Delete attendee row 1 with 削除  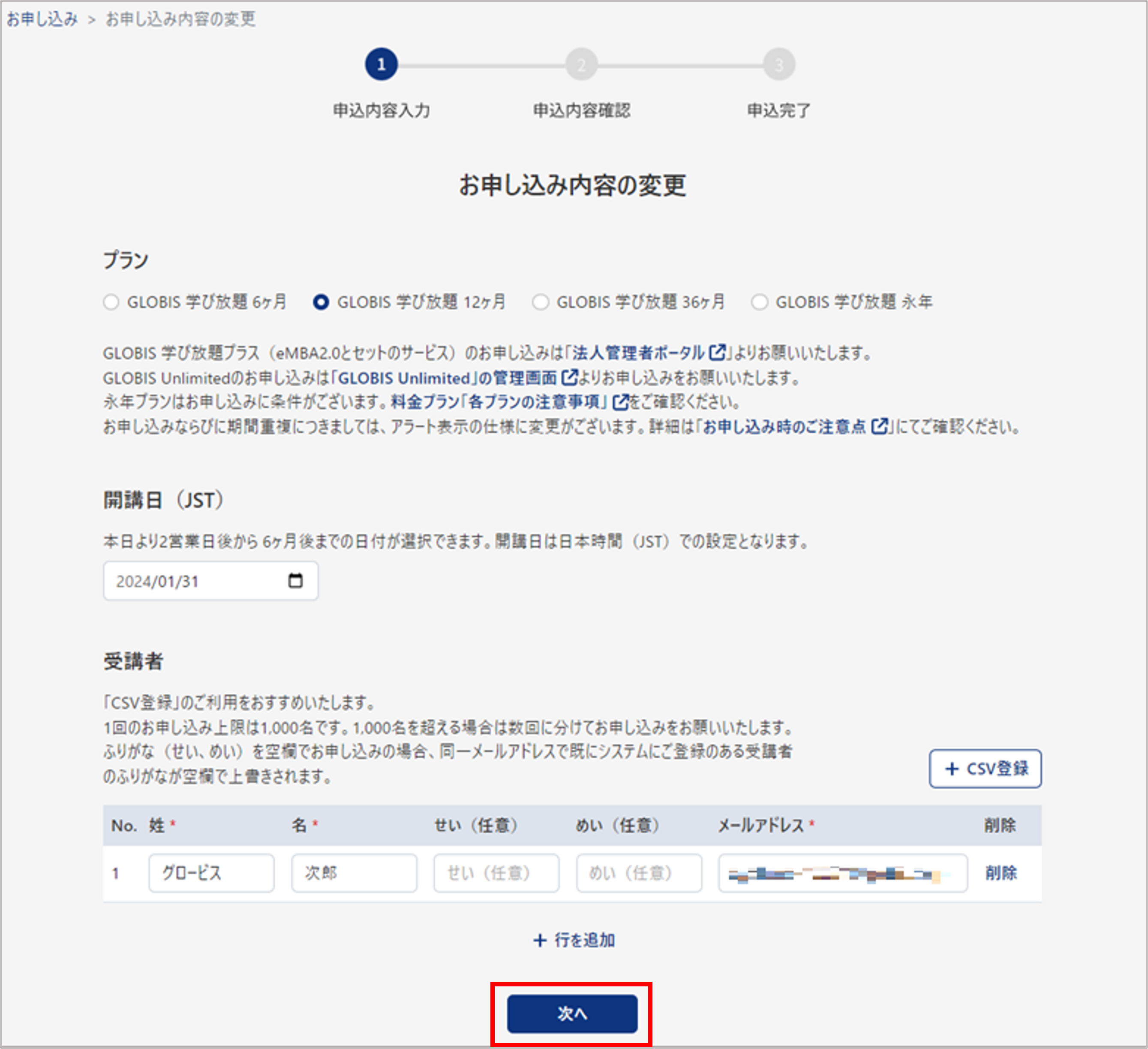tap(1001, 873)
